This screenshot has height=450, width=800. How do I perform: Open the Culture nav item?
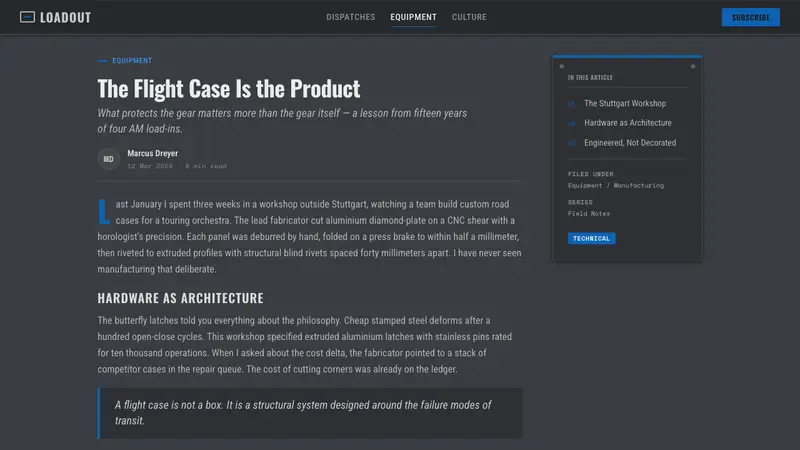click(x=469, y=17)
